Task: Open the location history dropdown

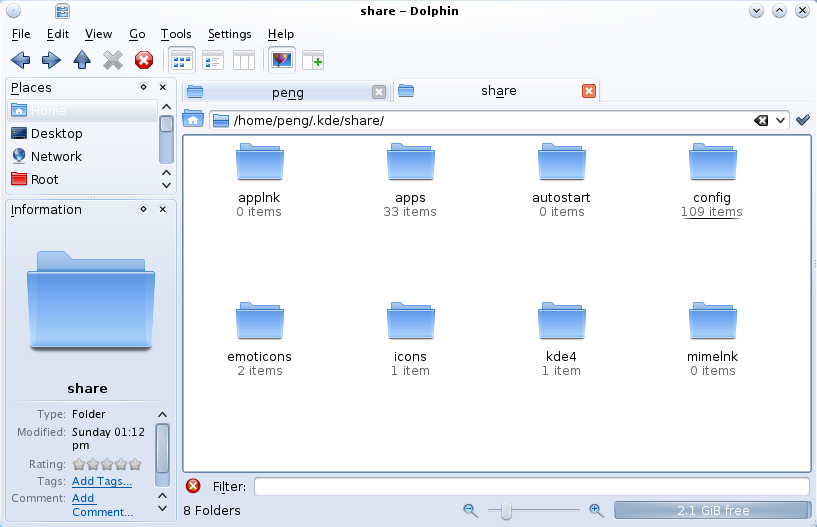Action: click(x=780, y=121)
